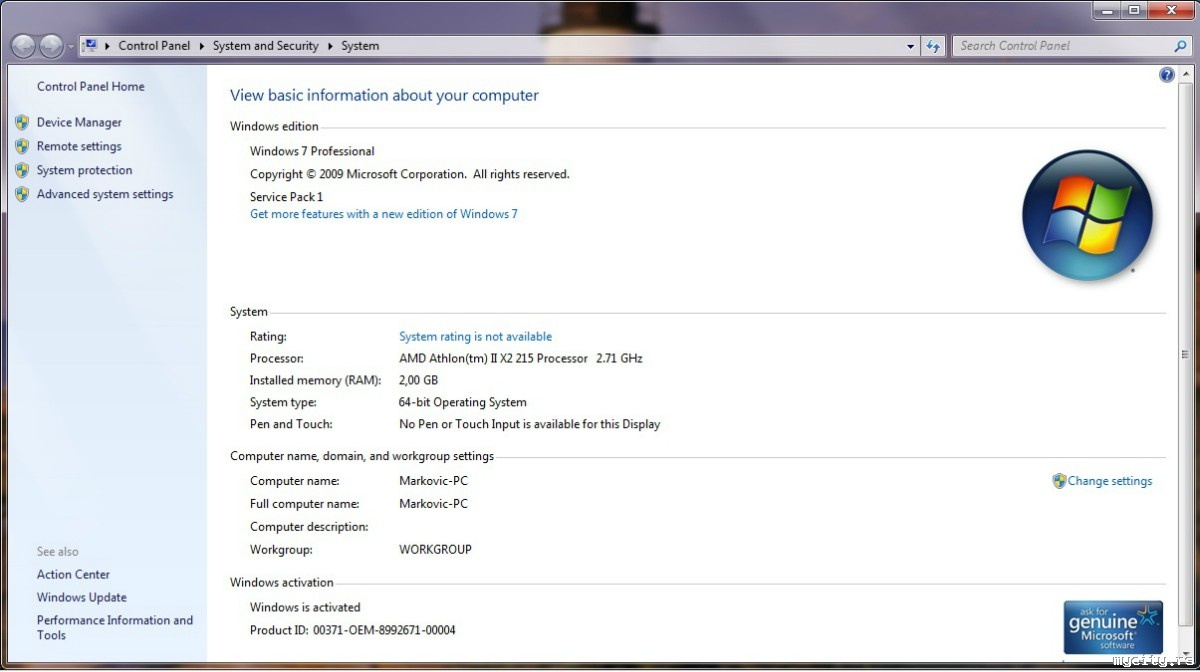Viewport: 1200px width, 672px height.
Task: Click View basic information about your computer heading
Action: [x=384, y=96]
